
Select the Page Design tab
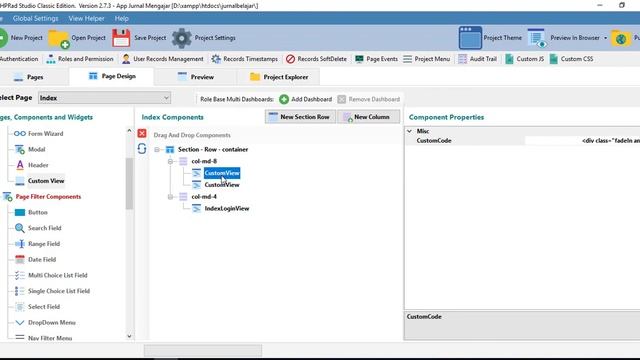[111, 76]
